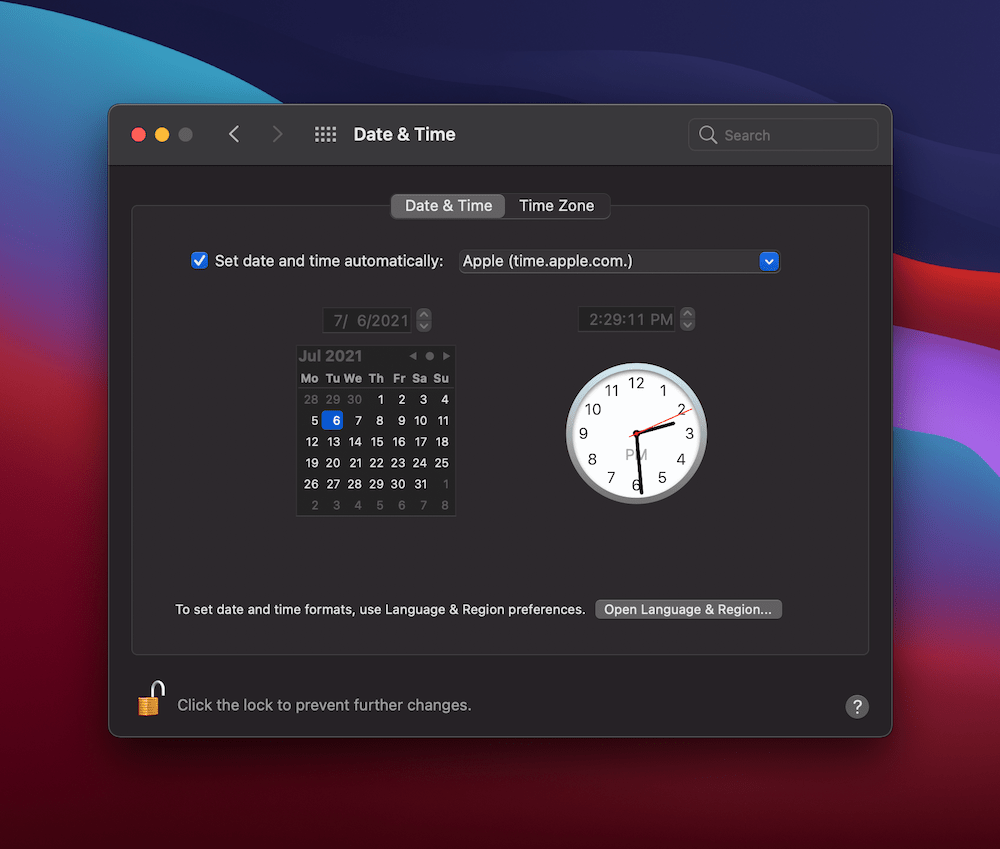Advance the calendar to the next month
Image resolution: width=1000 pixels, height=849 pixels.
click(447, 355)
